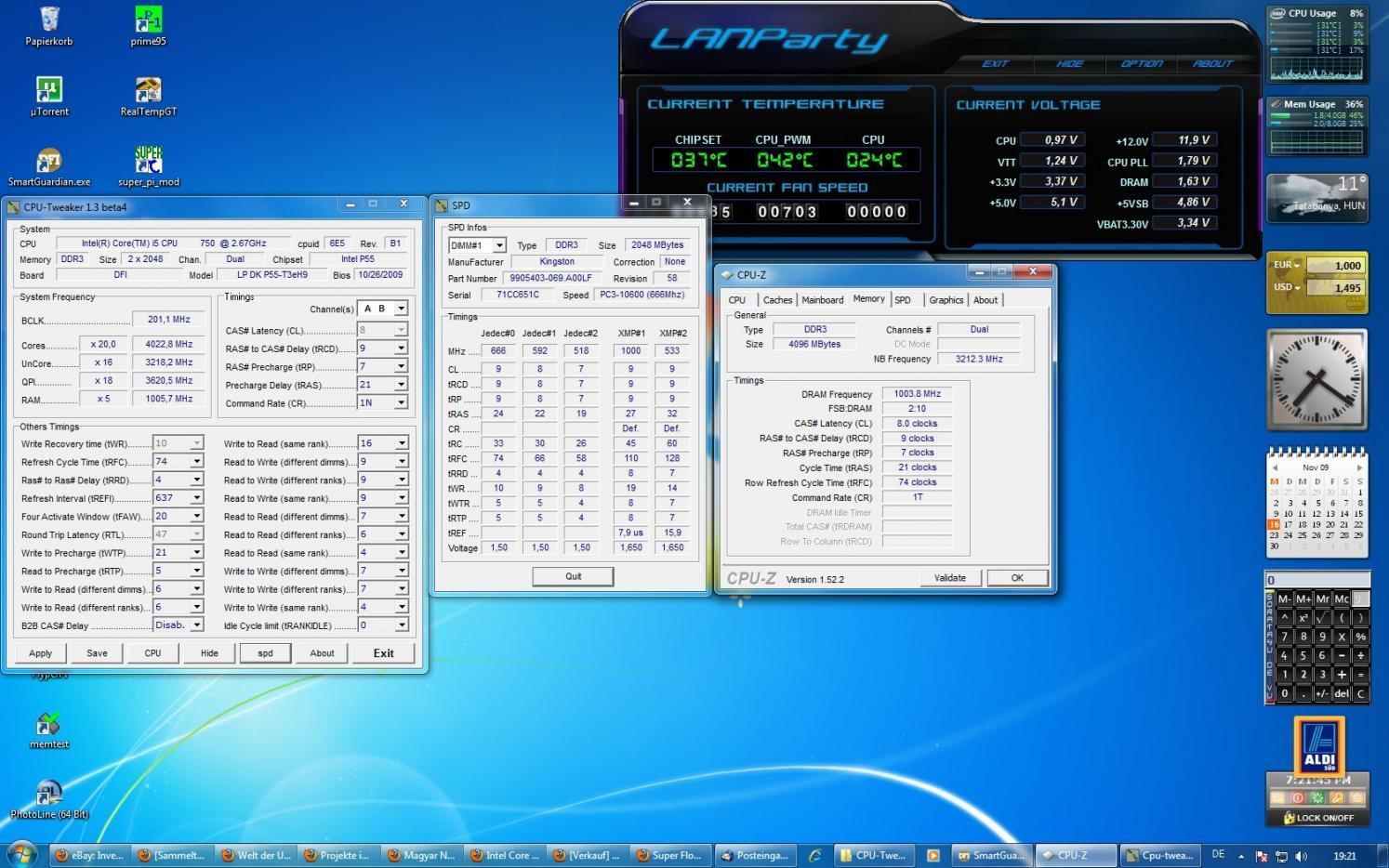Open the Papierkorb desktop icon
Viewport: 1389px width, 868px height.
pos(49,26)
